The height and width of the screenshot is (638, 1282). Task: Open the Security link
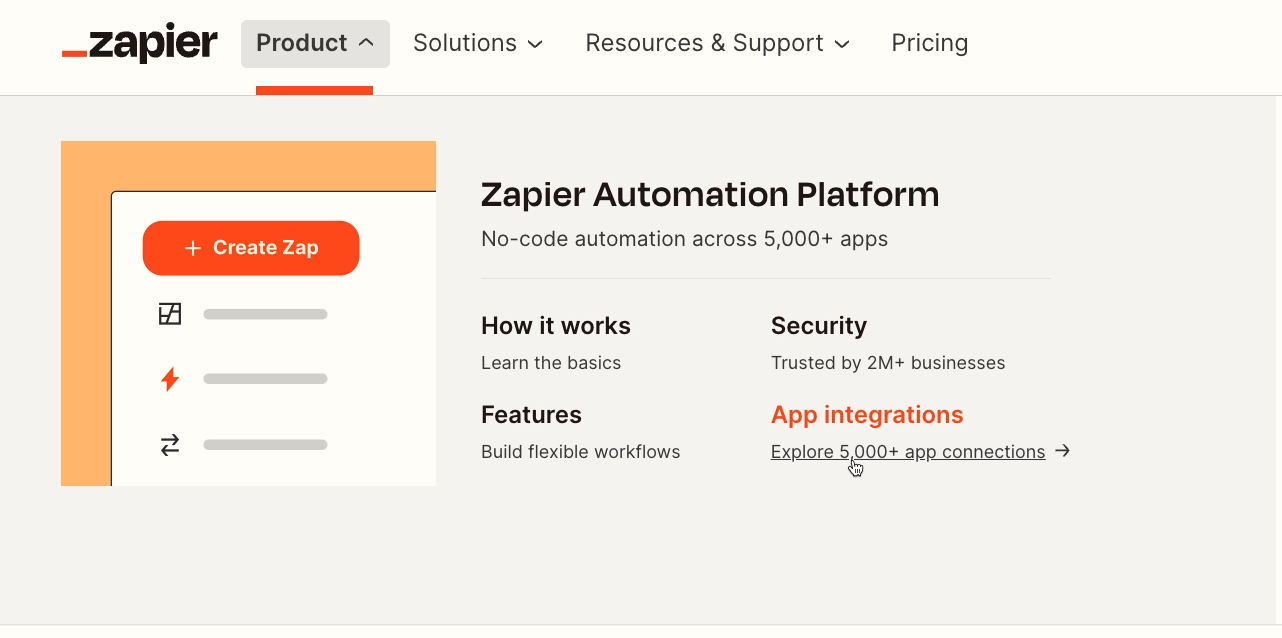point(819,326)
